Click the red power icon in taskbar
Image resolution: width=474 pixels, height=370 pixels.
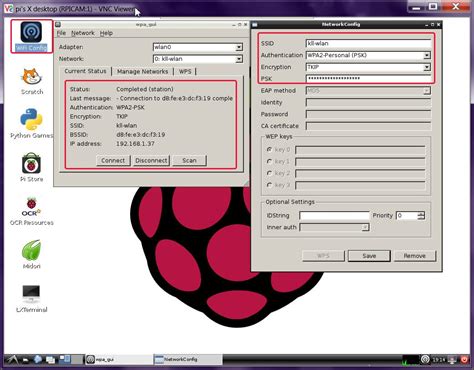[464, 359]
